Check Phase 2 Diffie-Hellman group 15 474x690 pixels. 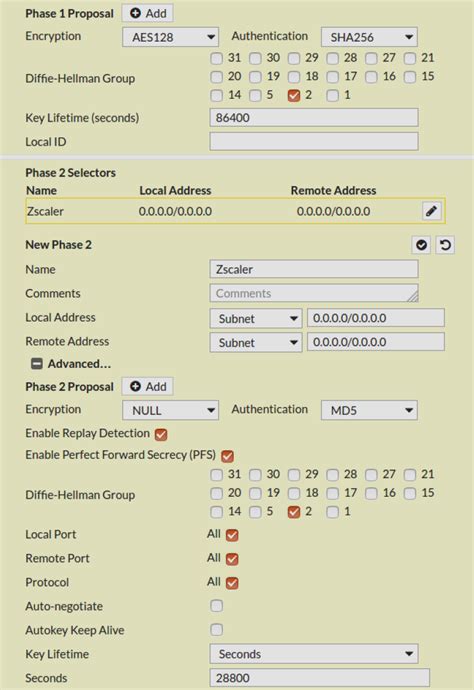[410, 493]
